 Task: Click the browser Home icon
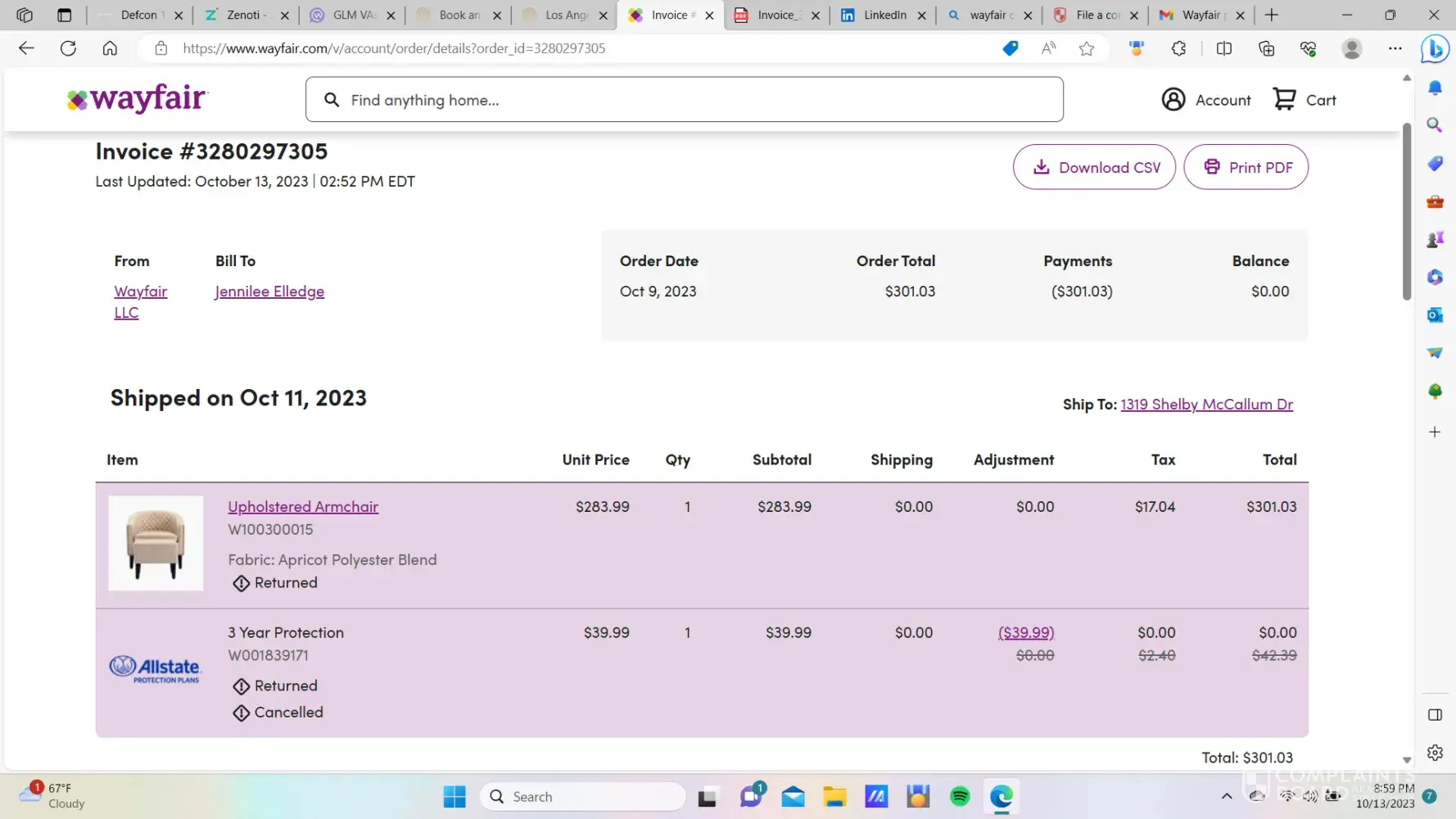coord(110,48)
